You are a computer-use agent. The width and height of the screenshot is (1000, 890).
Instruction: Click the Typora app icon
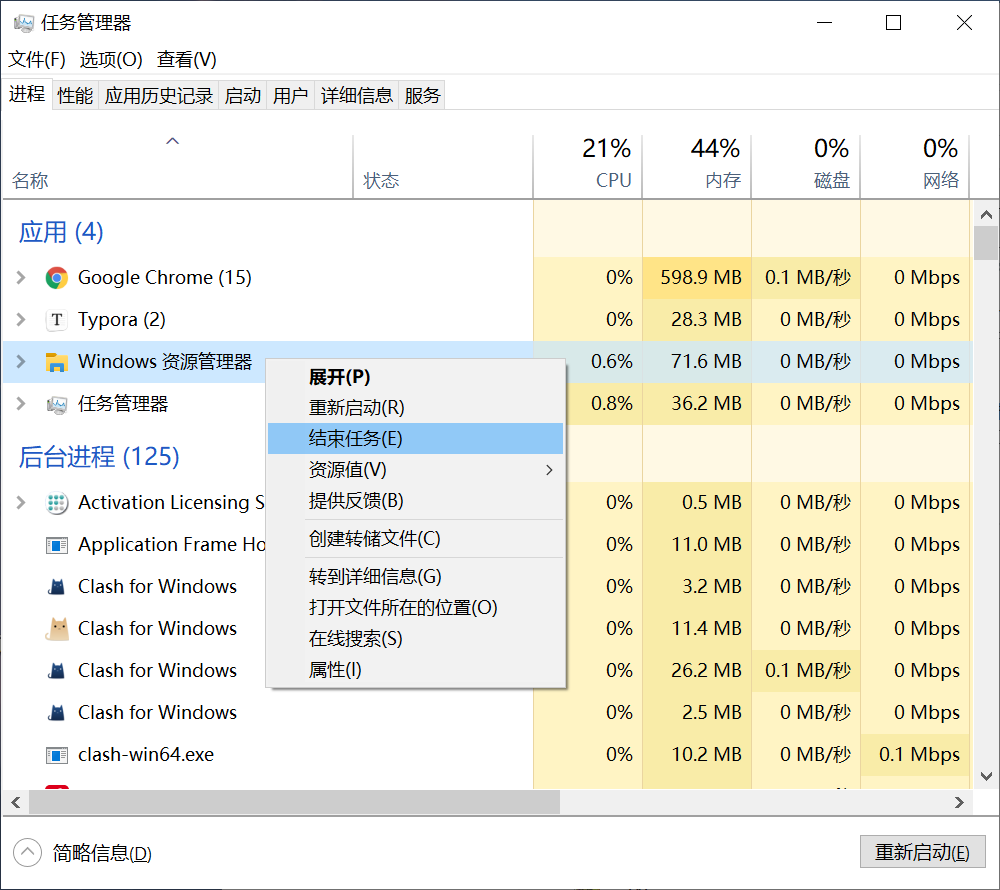point(57,319)
